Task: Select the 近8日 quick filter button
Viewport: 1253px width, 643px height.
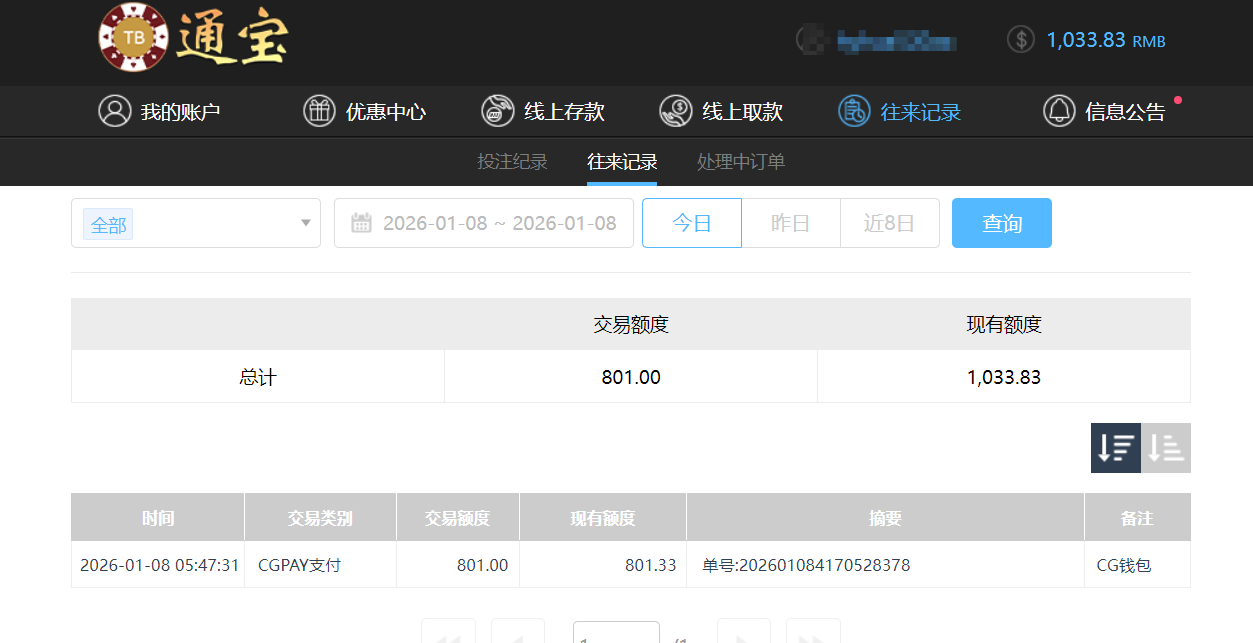Action: [x=889, y=222]
